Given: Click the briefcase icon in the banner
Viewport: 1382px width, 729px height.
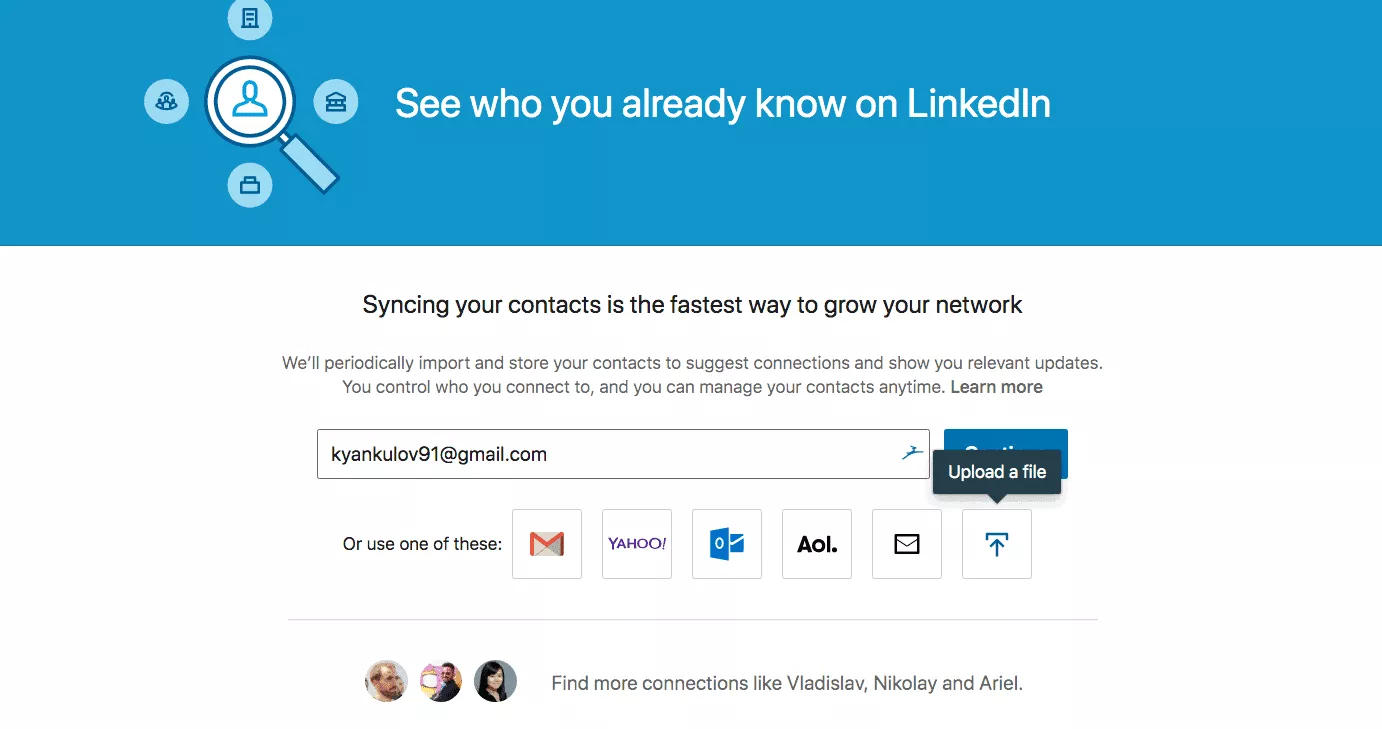Looking at the screenshot, I should tap(250, 185).
